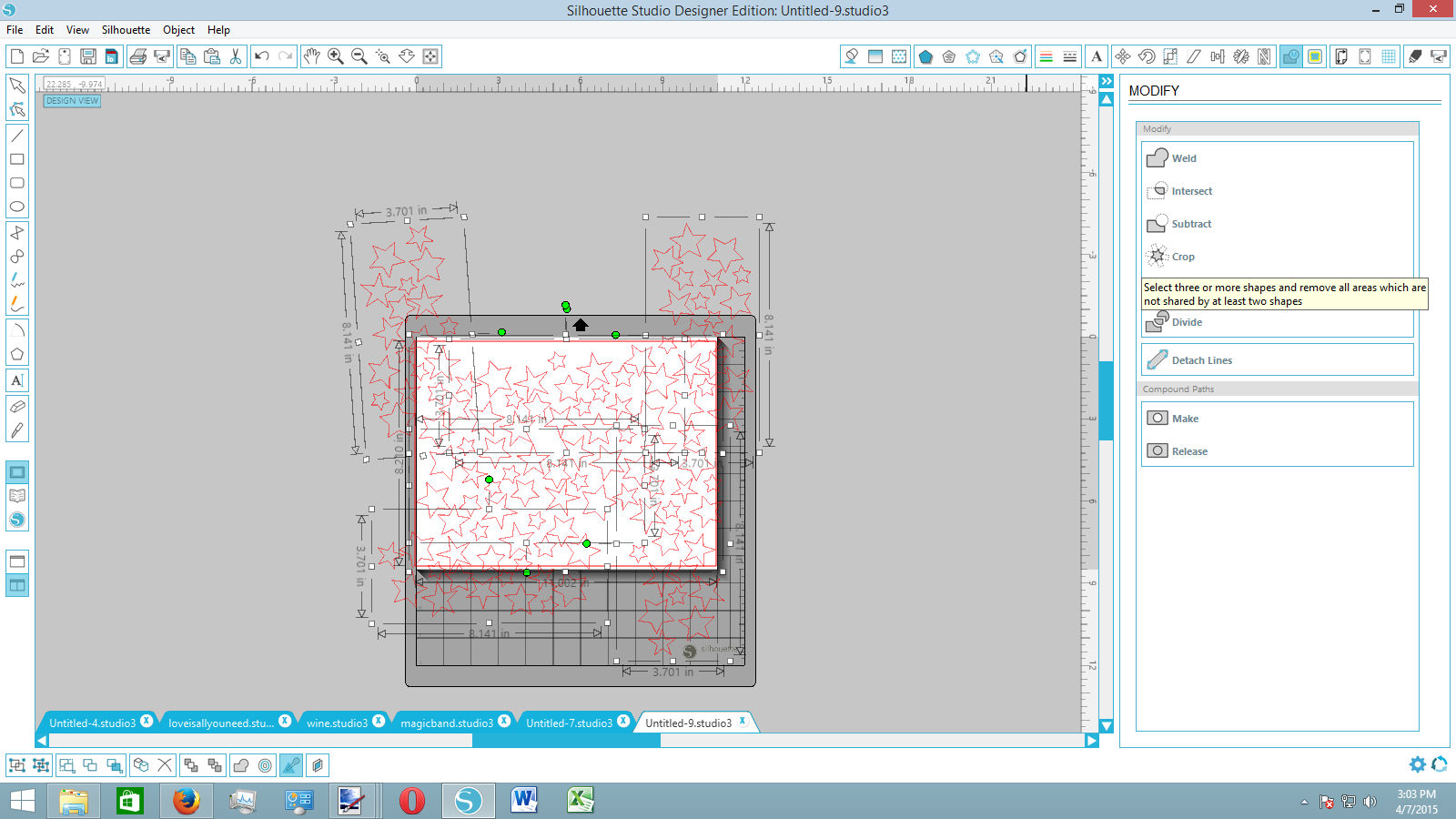1456x819 pixels.
Task: Select the Pan hand tool
Action: (x=311, y=56)
